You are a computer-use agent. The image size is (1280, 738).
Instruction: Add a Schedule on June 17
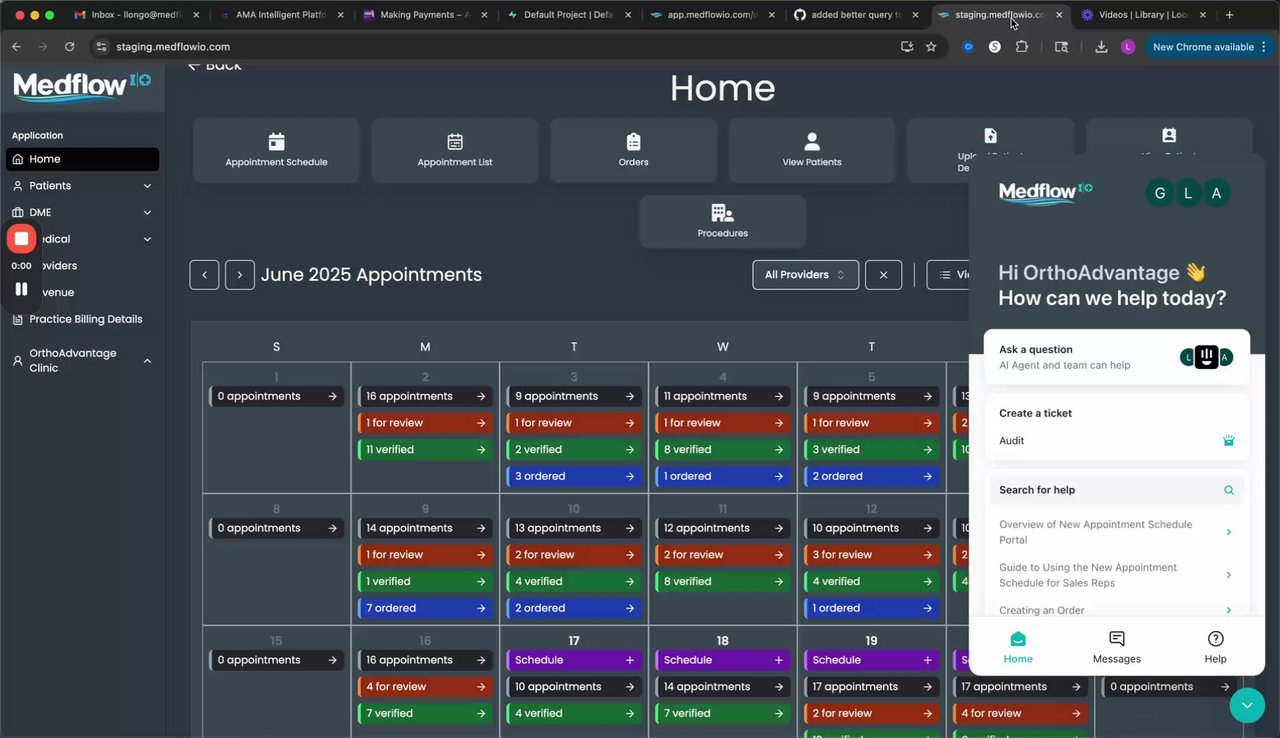point(574,660)
